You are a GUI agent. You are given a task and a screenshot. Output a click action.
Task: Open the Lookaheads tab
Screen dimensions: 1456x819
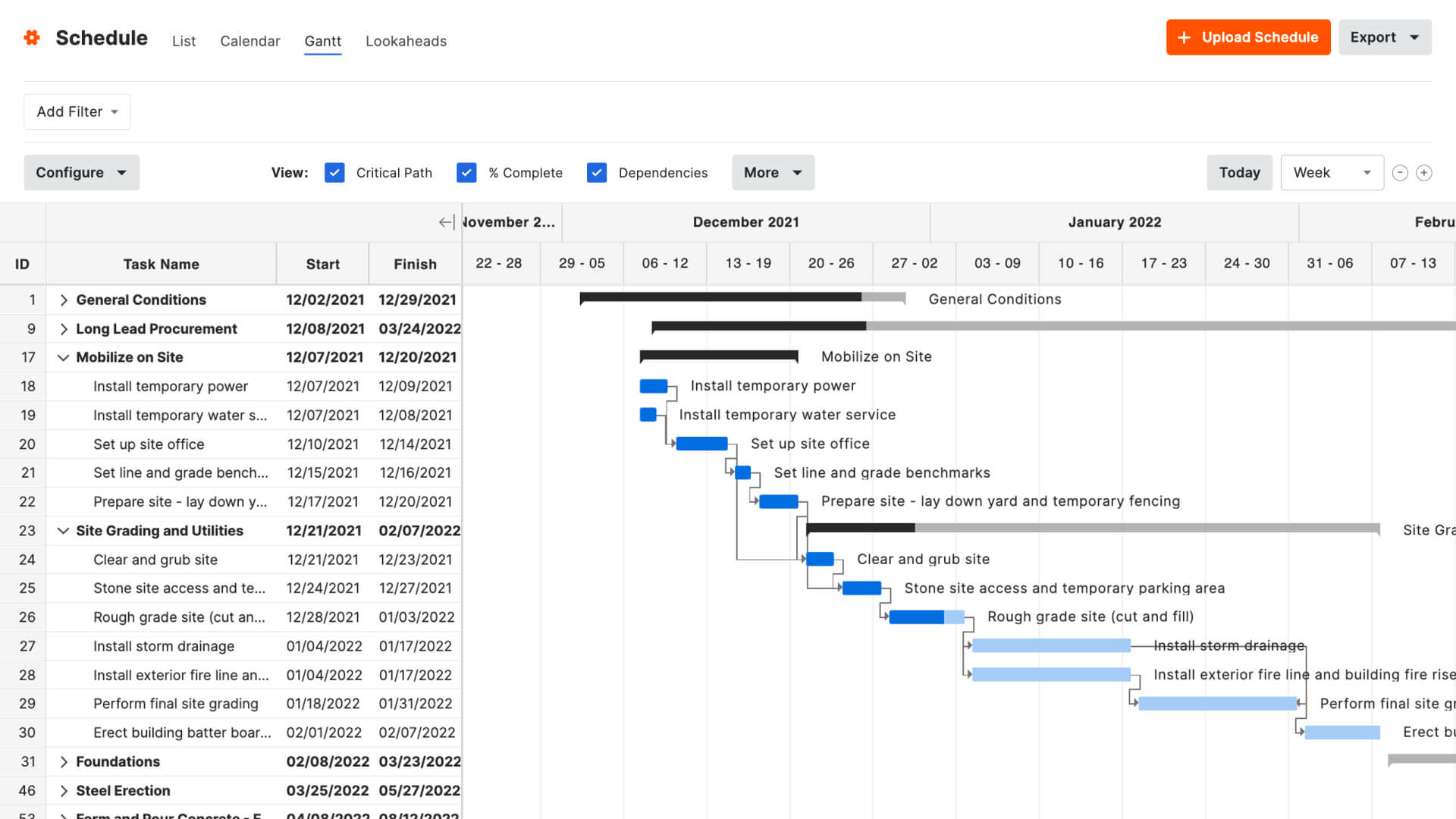click(406, 41)
